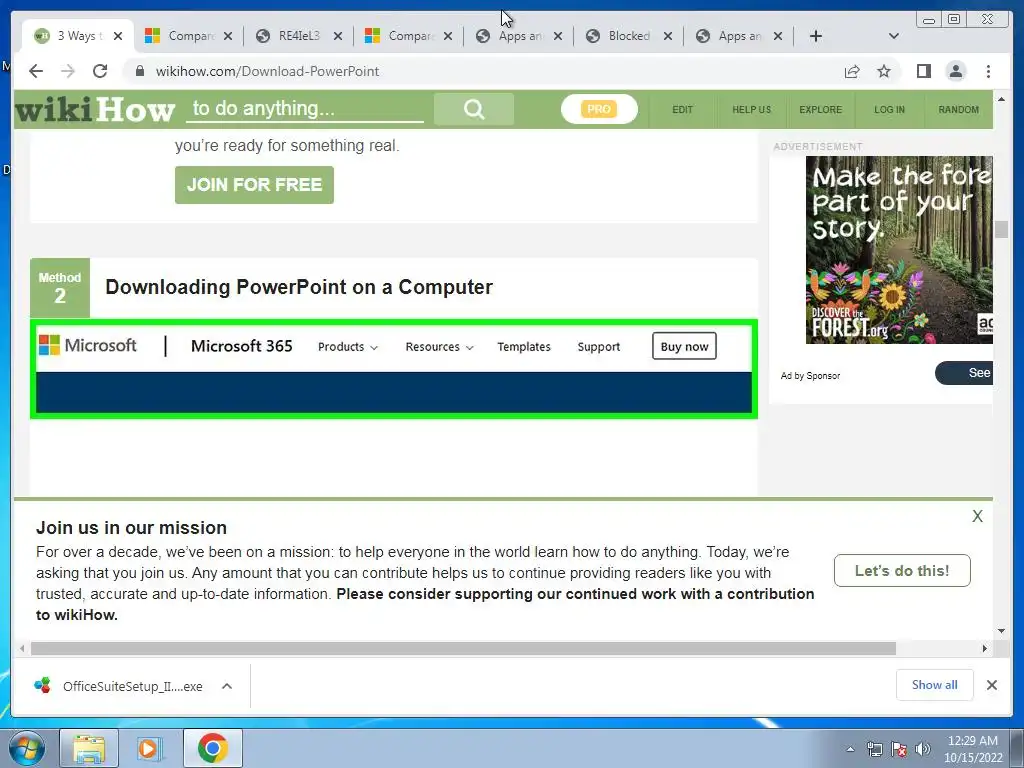1024x768 pixels.
Task: Close the Blocked tab
Action: pyautogui.click(x=667, y=36)
